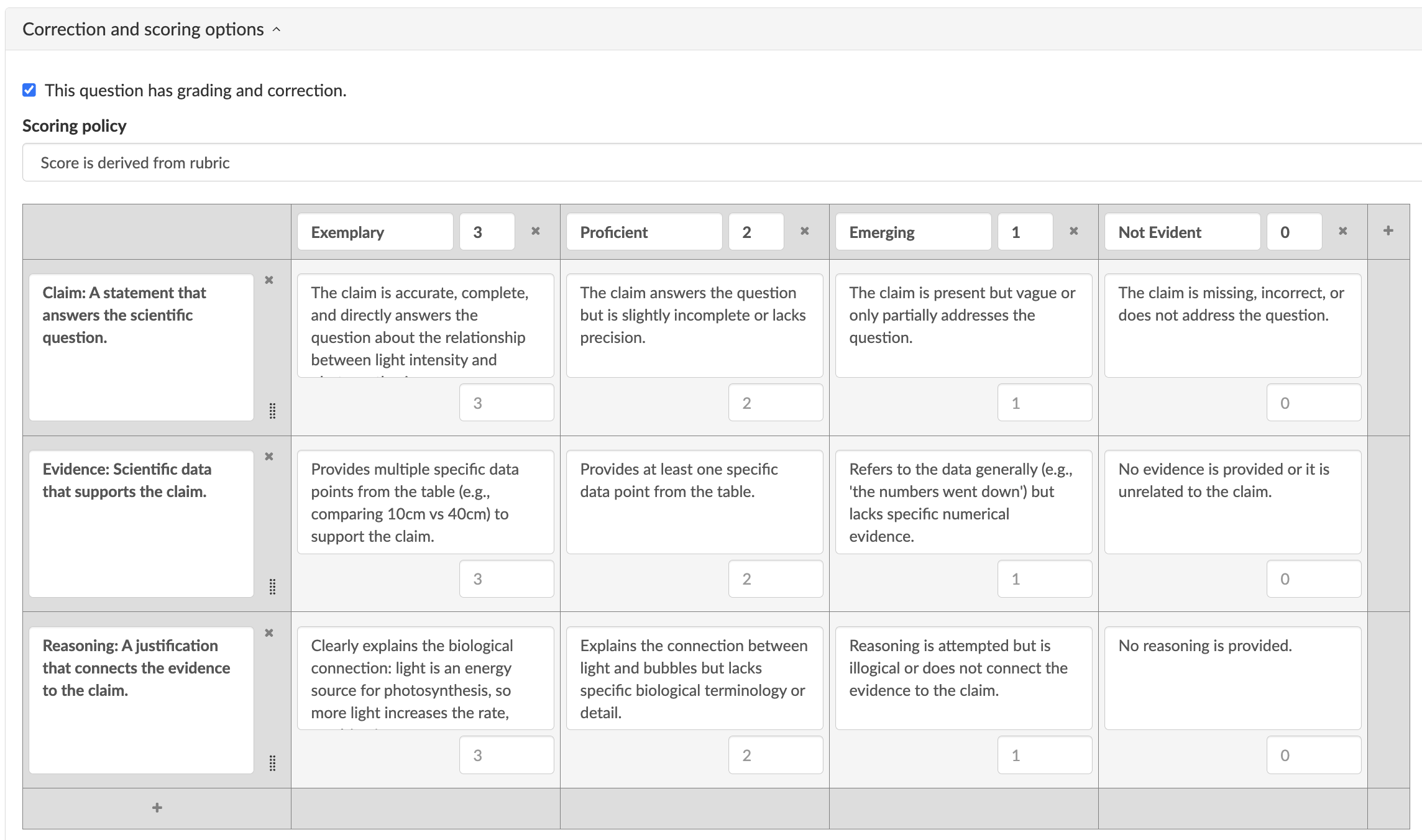Remove the Exemplary column
Screen dimensions: 1422x840
coord(535,231)
